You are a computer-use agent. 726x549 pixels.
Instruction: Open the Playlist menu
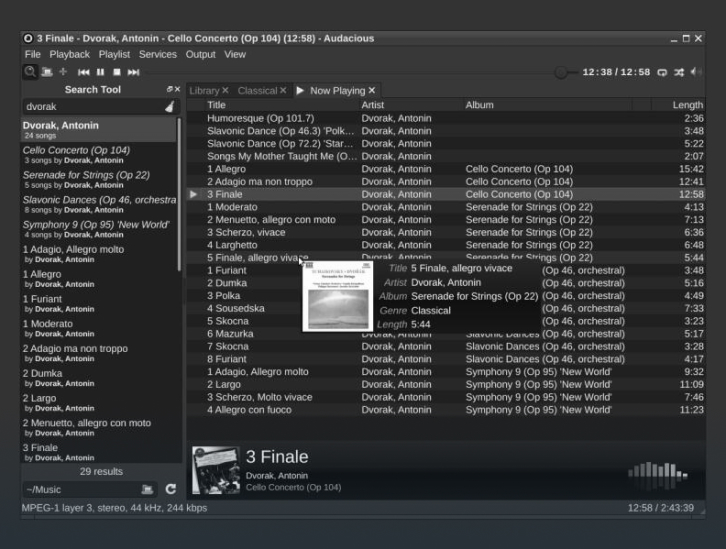click(114, 54)
